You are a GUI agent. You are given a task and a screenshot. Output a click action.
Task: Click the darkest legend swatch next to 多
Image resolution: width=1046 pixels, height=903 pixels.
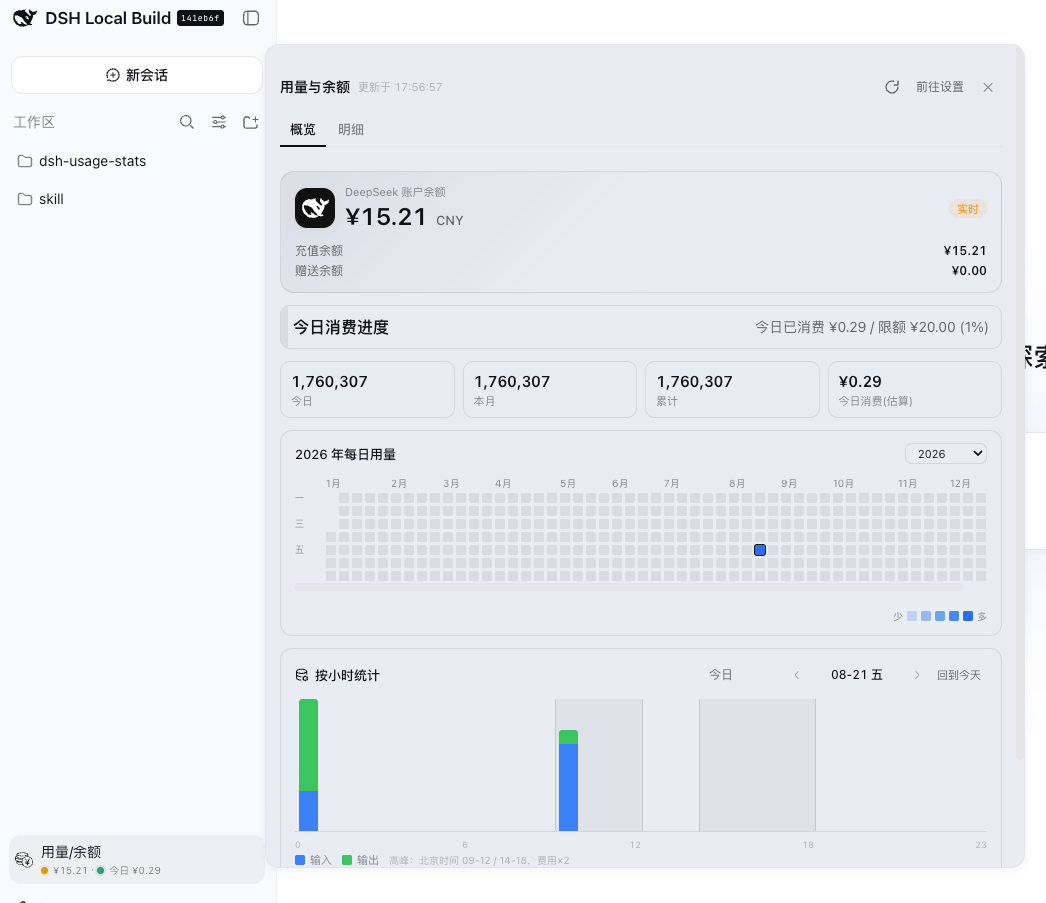pyautogui.click(x=968, y=616)
